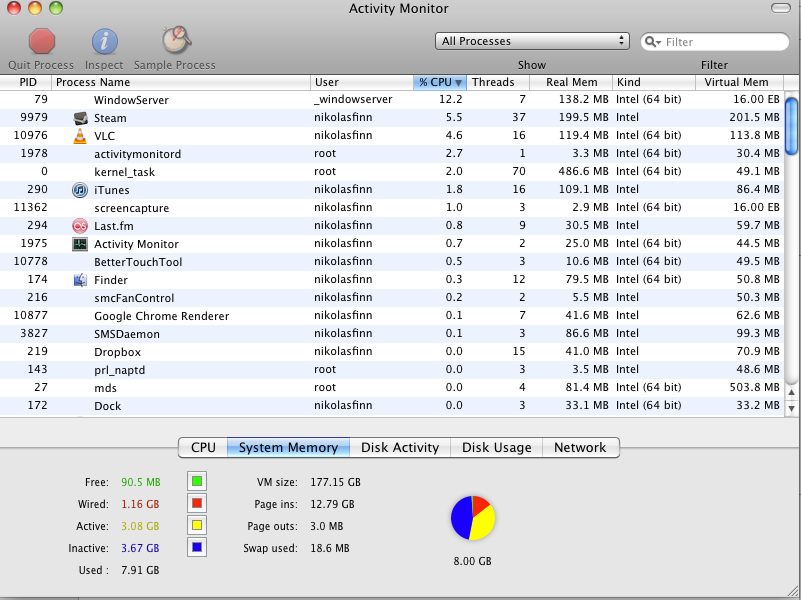Image resolution: width=801 pixels, height=600 pixels.
Task: Select the screencapture process name
Action: point(131,208)
